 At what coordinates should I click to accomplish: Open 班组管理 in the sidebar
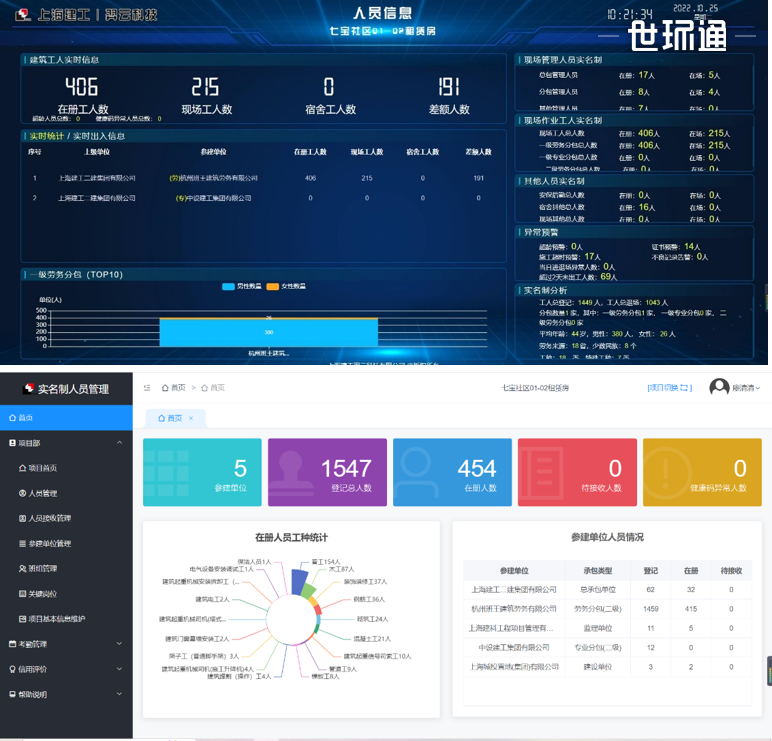(43, 568)
